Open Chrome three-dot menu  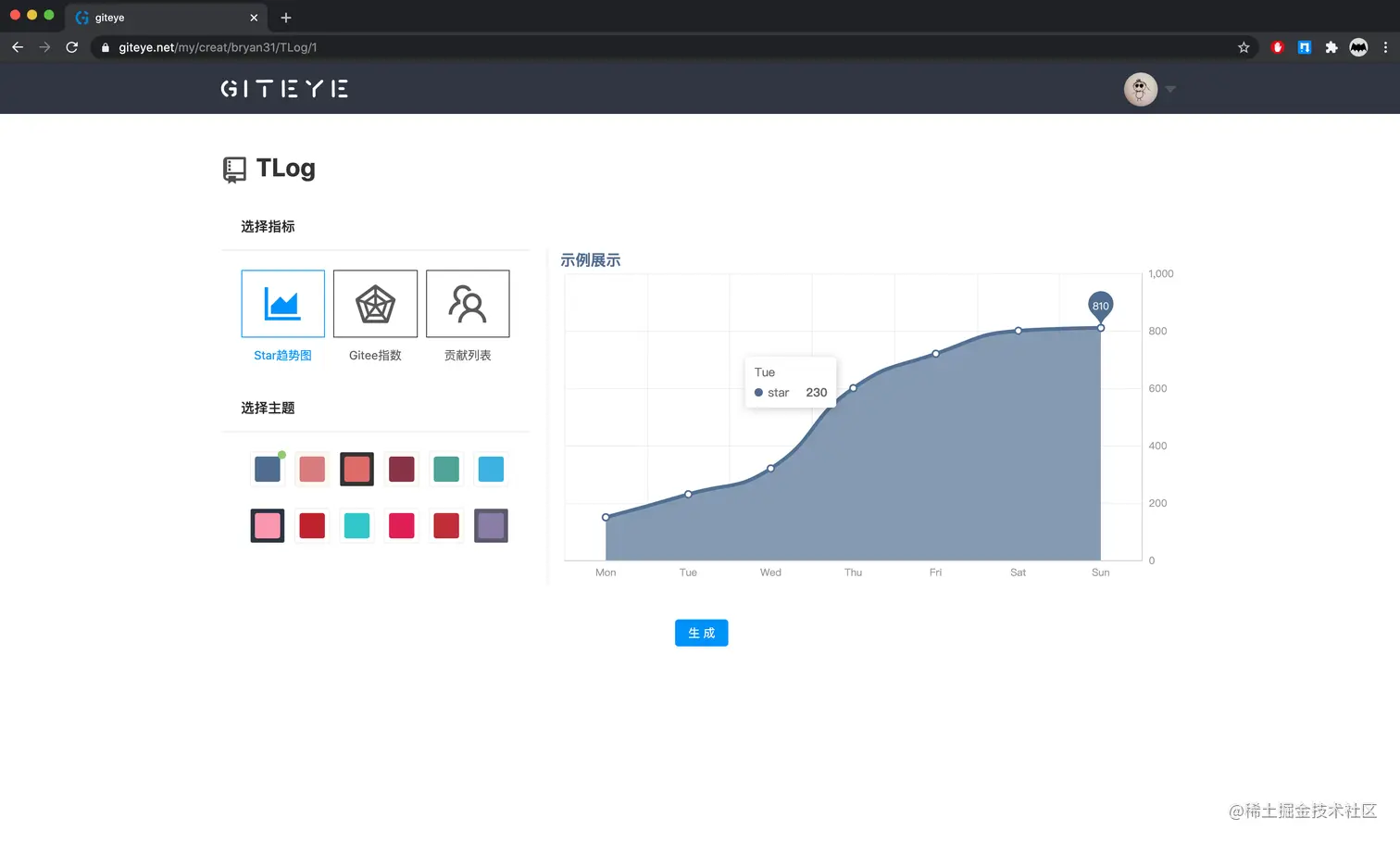coord(1385,47)
